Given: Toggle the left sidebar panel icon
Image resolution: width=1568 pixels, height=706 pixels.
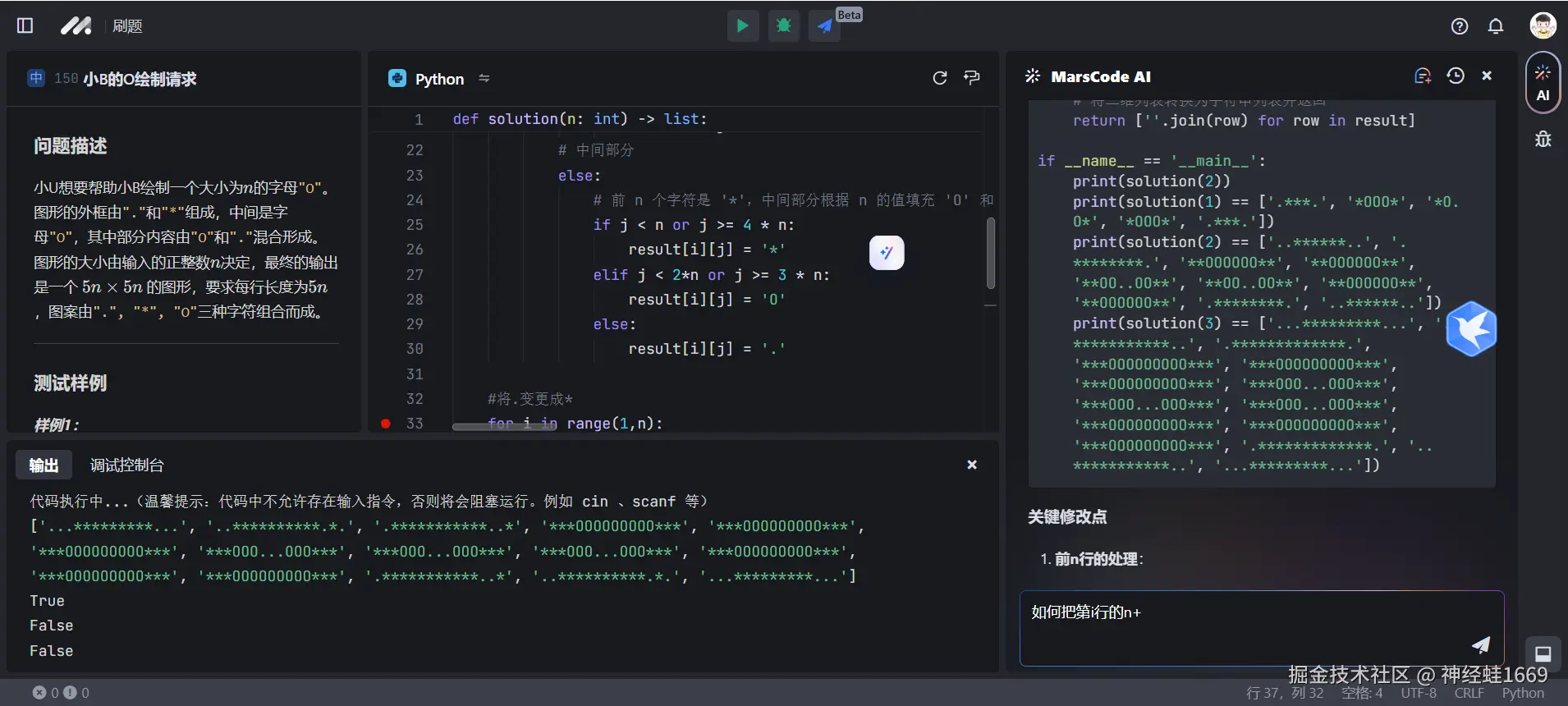Looking at the screenshot, I should click(x=25, y=25).
